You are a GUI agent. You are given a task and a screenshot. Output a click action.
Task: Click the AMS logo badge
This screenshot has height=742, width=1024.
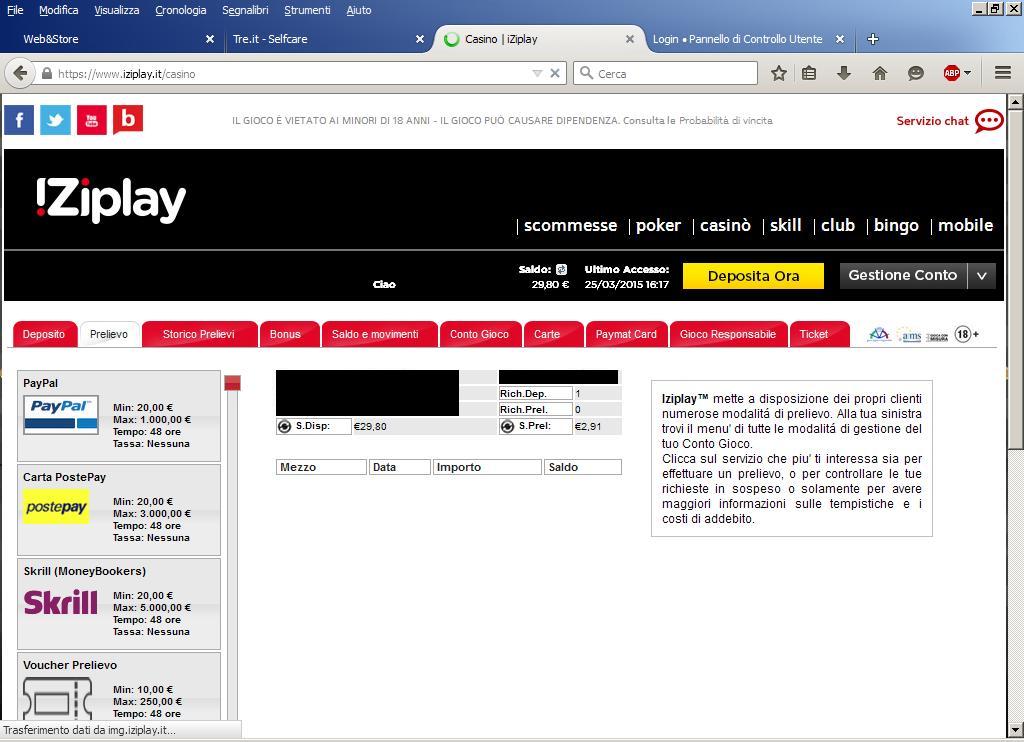[x=910, y=335]
